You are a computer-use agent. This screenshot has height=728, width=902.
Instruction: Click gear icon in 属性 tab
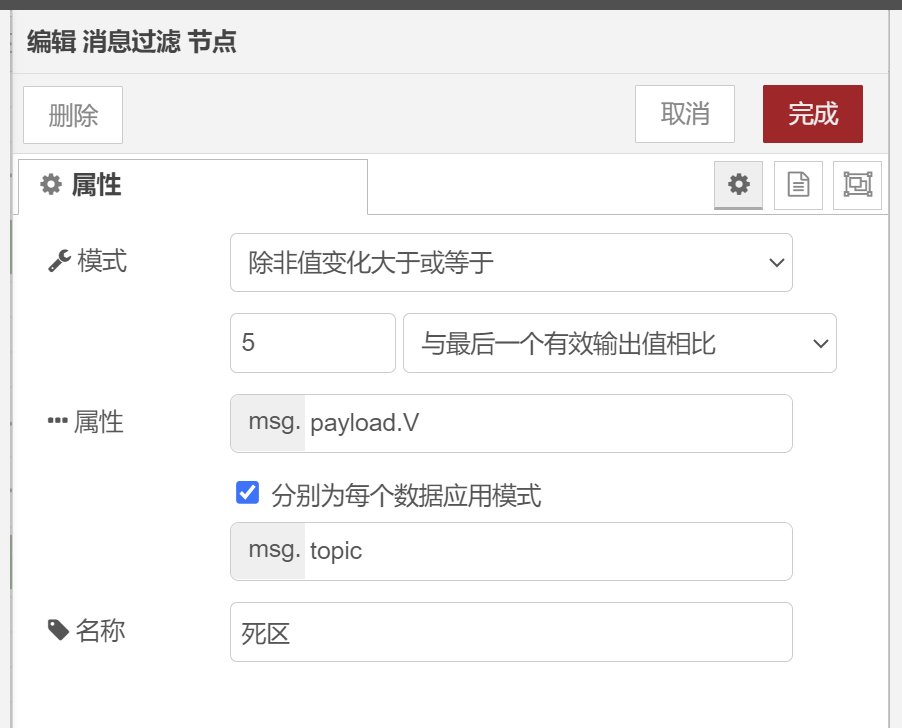pos(51,185)
